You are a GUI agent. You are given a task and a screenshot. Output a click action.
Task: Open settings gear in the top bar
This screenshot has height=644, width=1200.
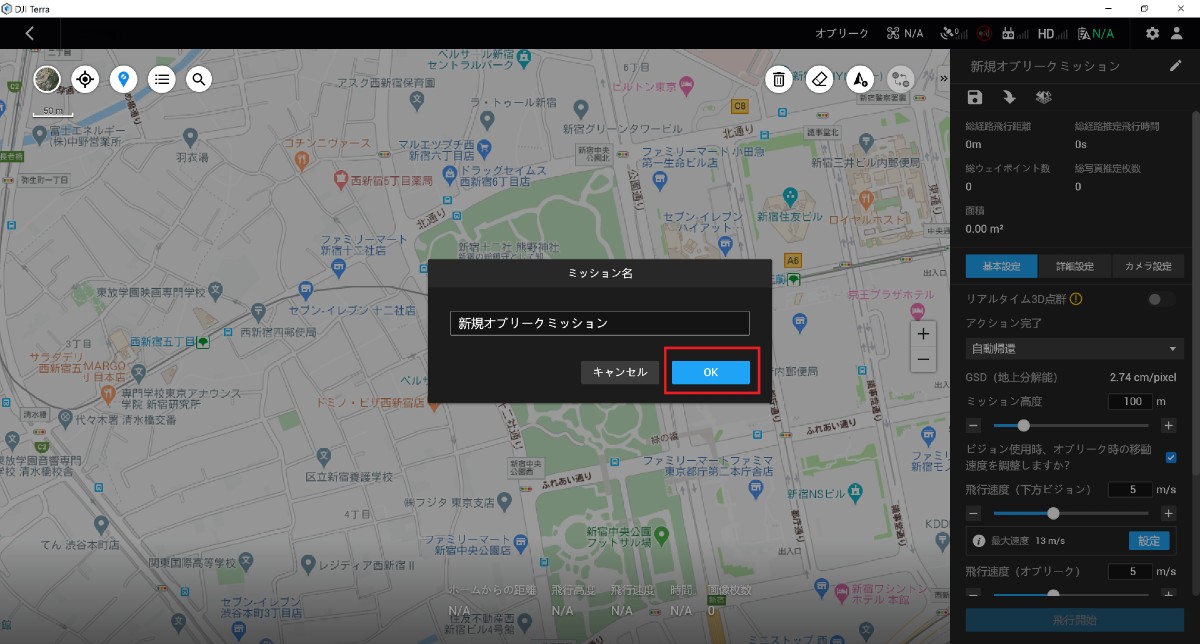(1152, 33)
